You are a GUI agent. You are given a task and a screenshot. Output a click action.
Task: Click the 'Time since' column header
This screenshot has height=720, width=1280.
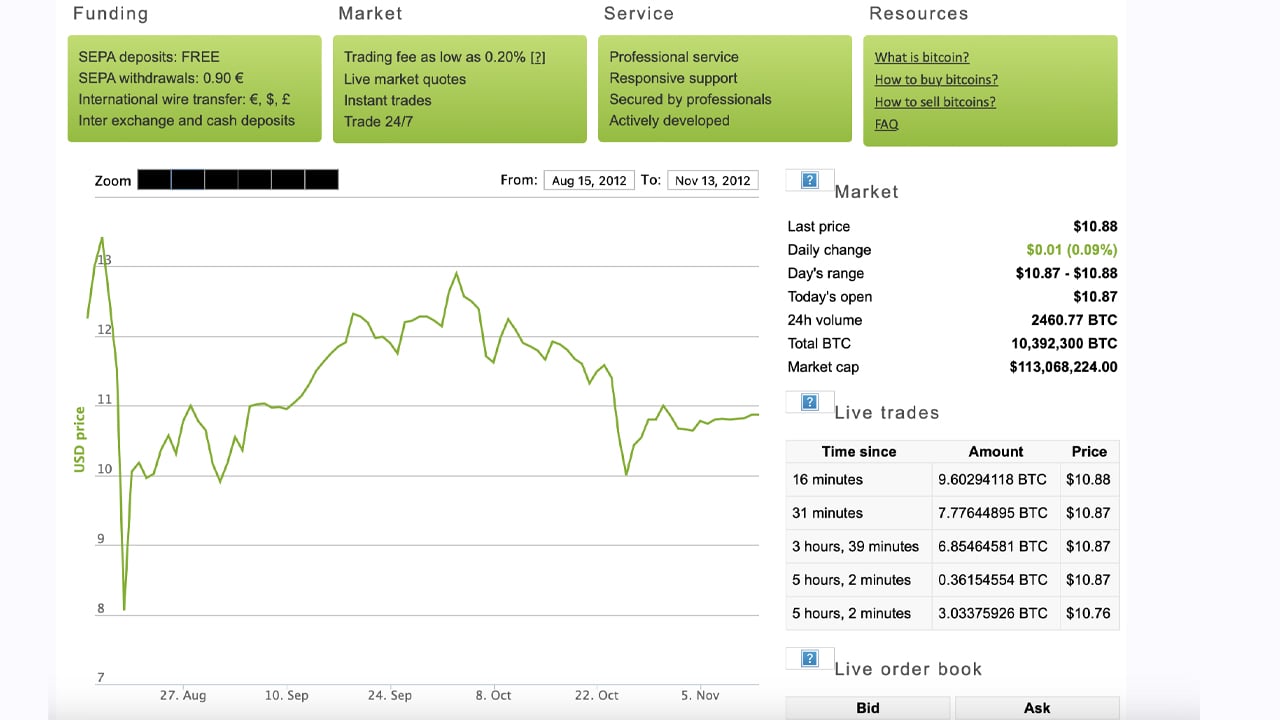click(x=858, y=452)
